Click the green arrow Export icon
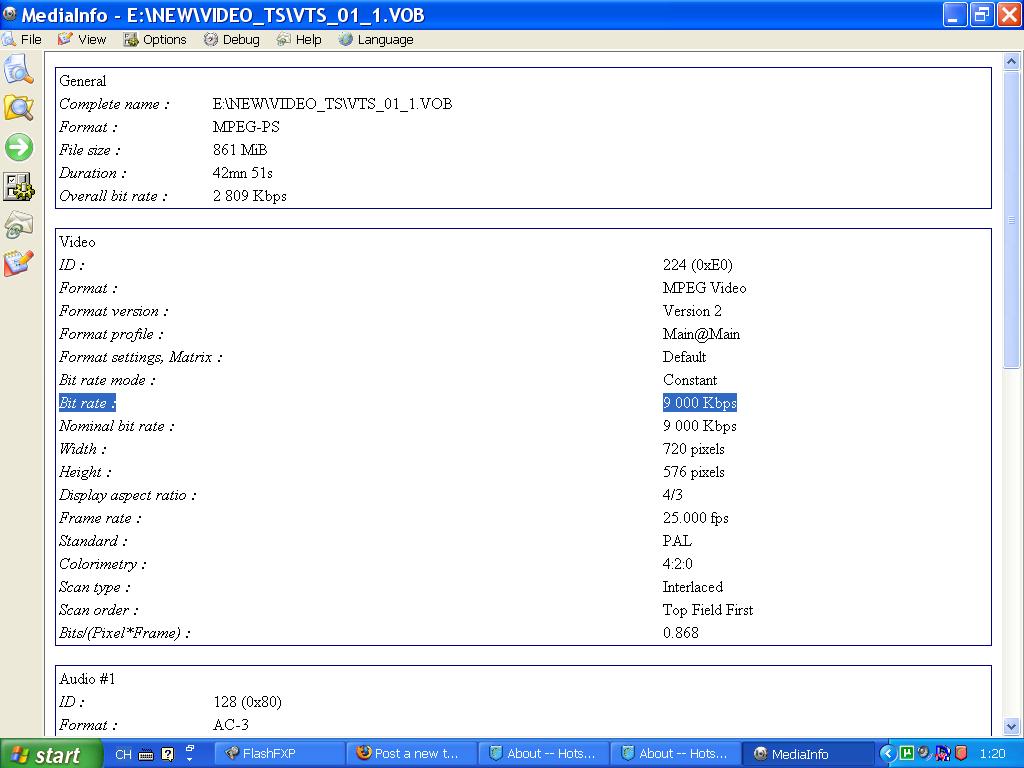1024x768 pixels. tap(19, 147)
